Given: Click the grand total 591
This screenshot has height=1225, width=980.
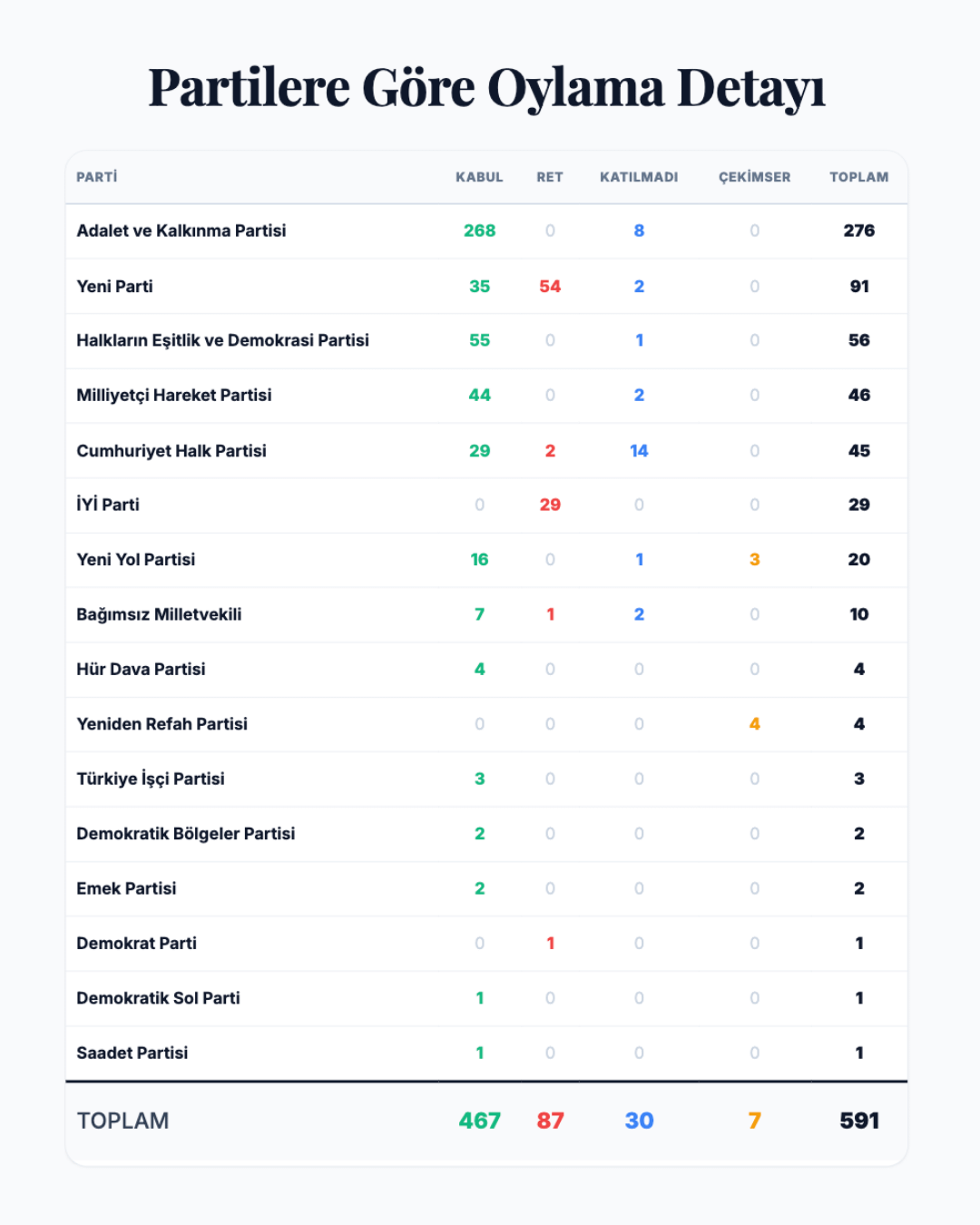Looking at the screenshot, I should 859,1121.
